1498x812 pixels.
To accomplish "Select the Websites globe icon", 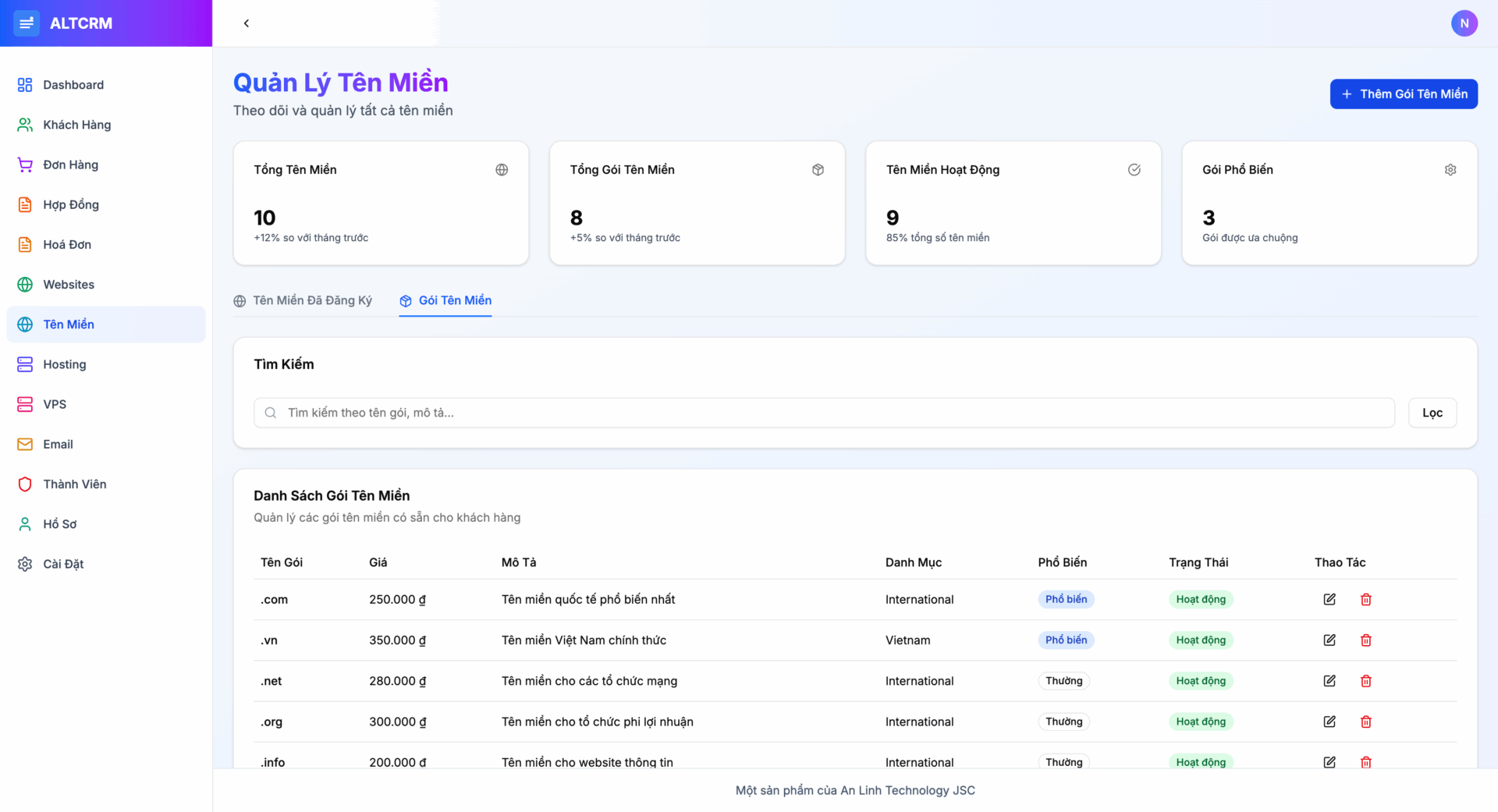I will [x=25, y=284].
